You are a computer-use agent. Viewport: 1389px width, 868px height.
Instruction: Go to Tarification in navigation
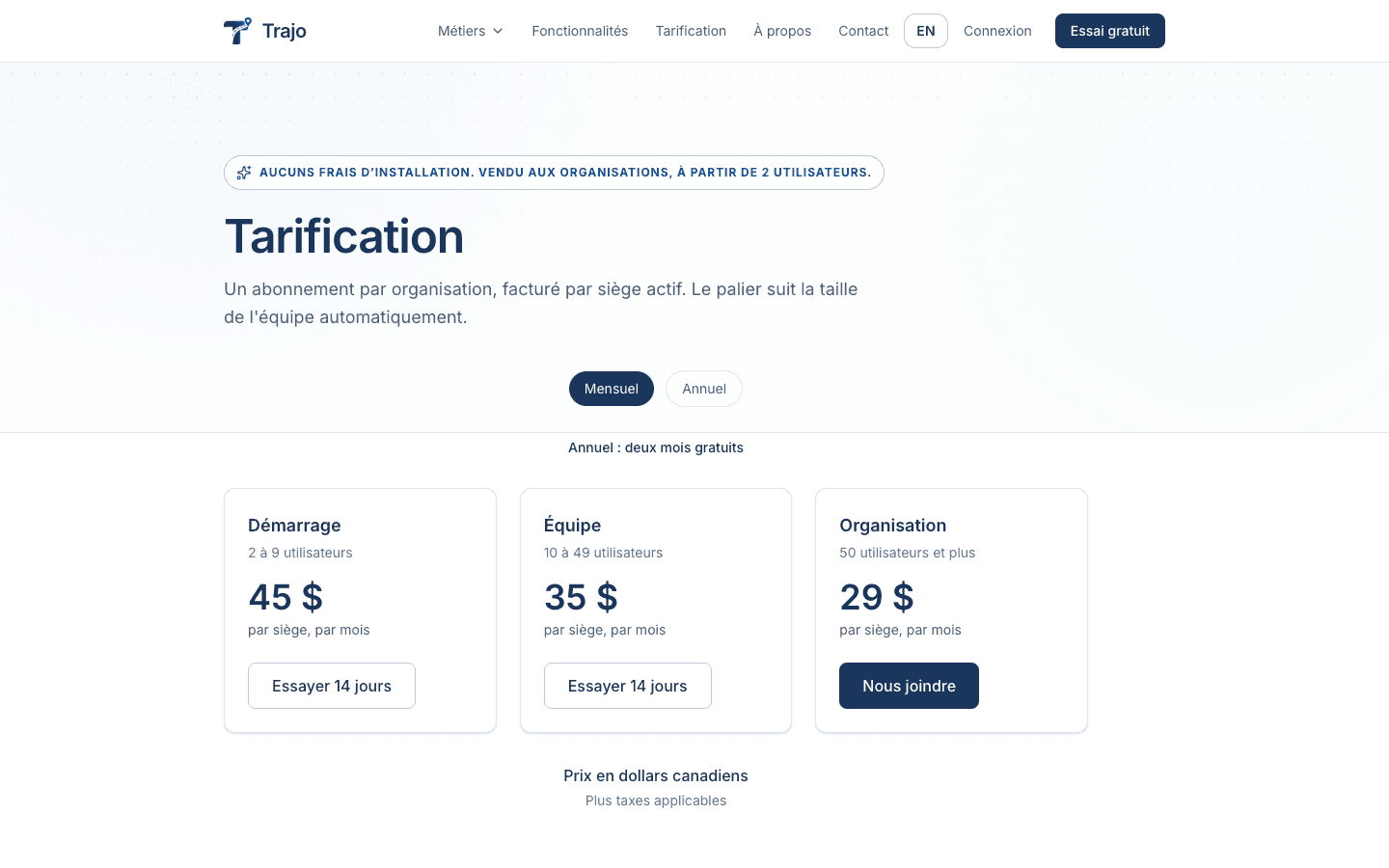point(691,31)
